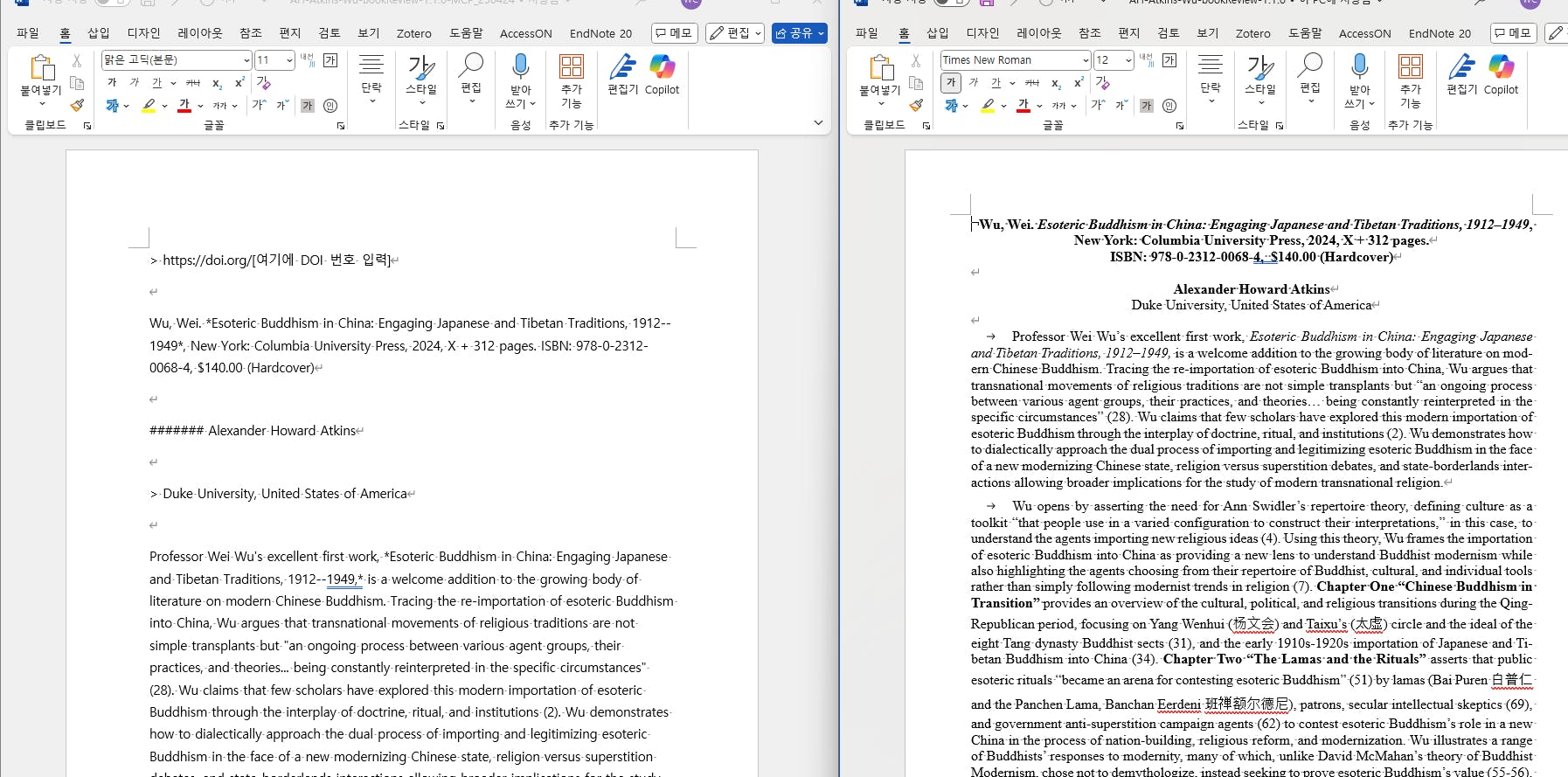Open the 편집기 editor in the right window
The image size is (1568, 777).
1461,74
